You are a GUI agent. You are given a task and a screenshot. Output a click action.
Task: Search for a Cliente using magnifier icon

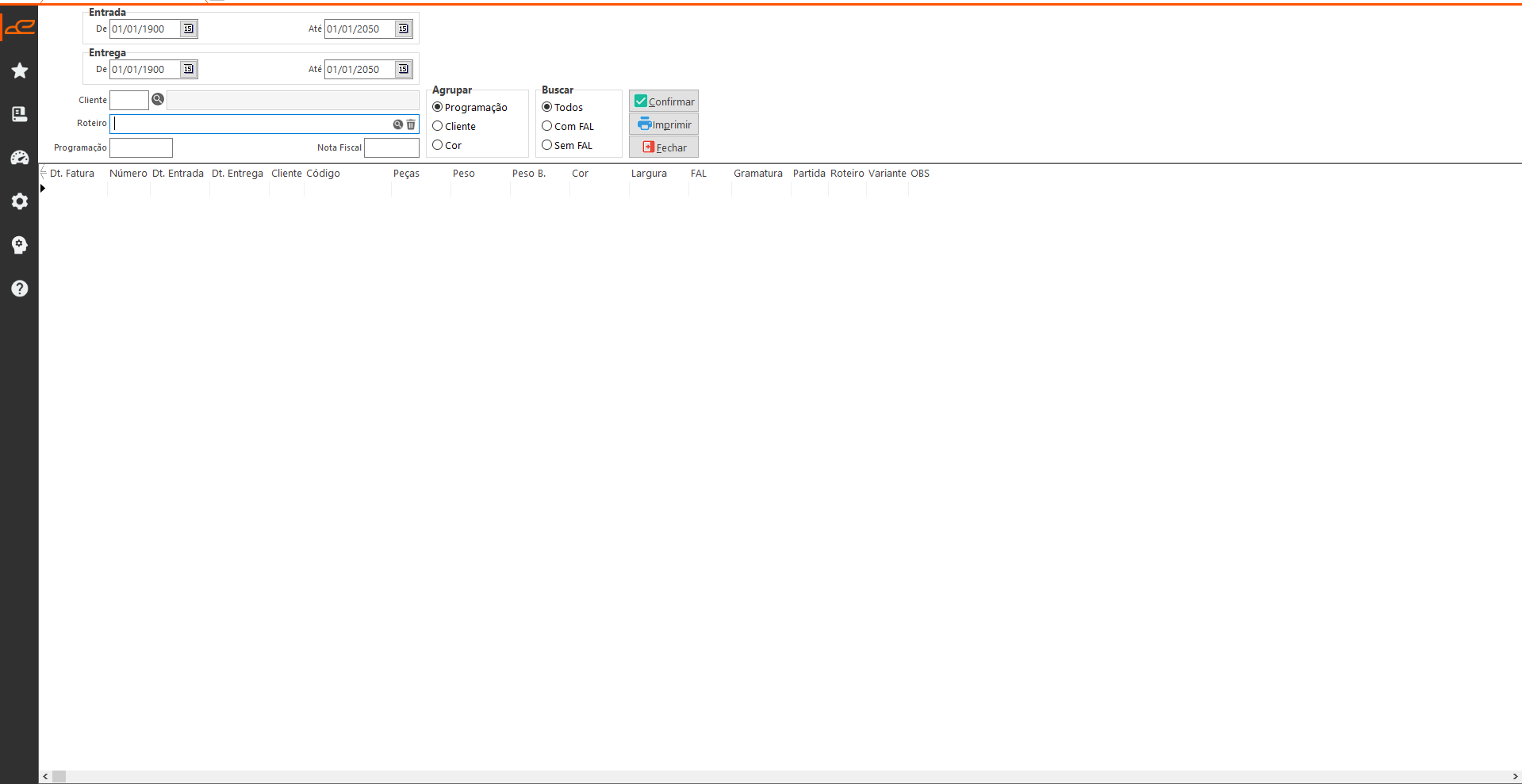(x=158, y=100)
